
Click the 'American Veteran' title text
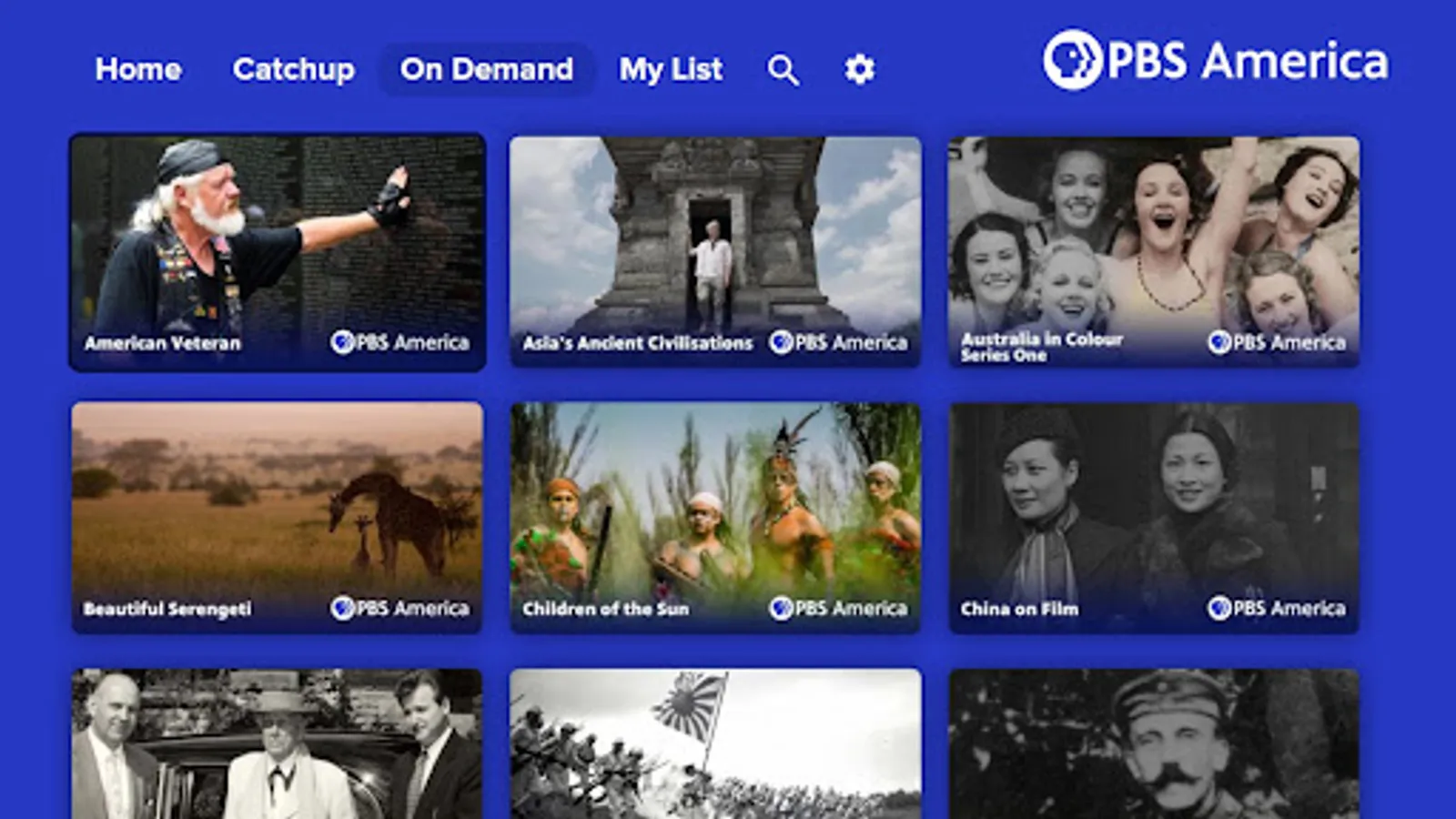pos(163,343)
